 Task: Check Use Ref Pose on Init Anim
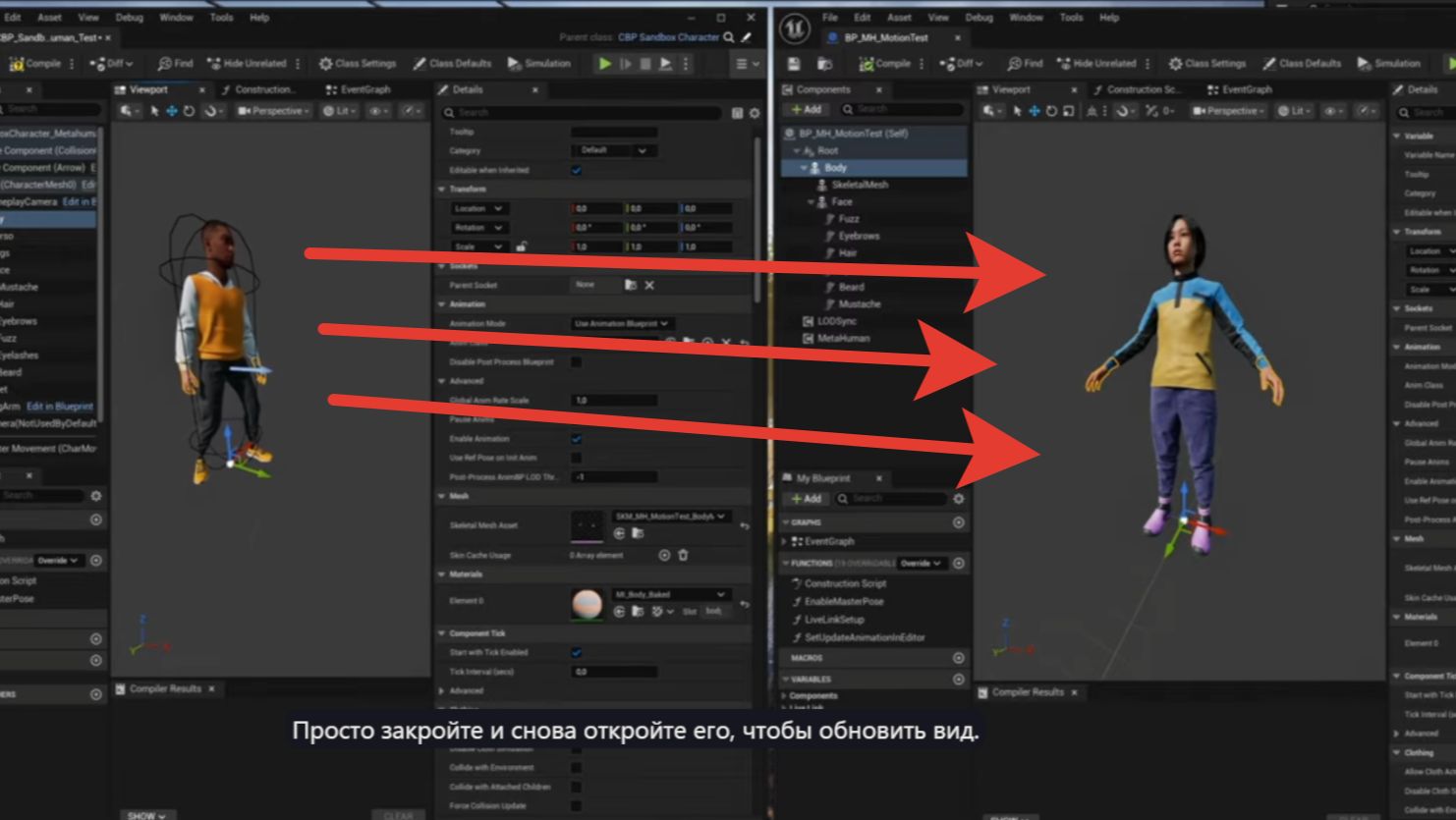[577, 458]
